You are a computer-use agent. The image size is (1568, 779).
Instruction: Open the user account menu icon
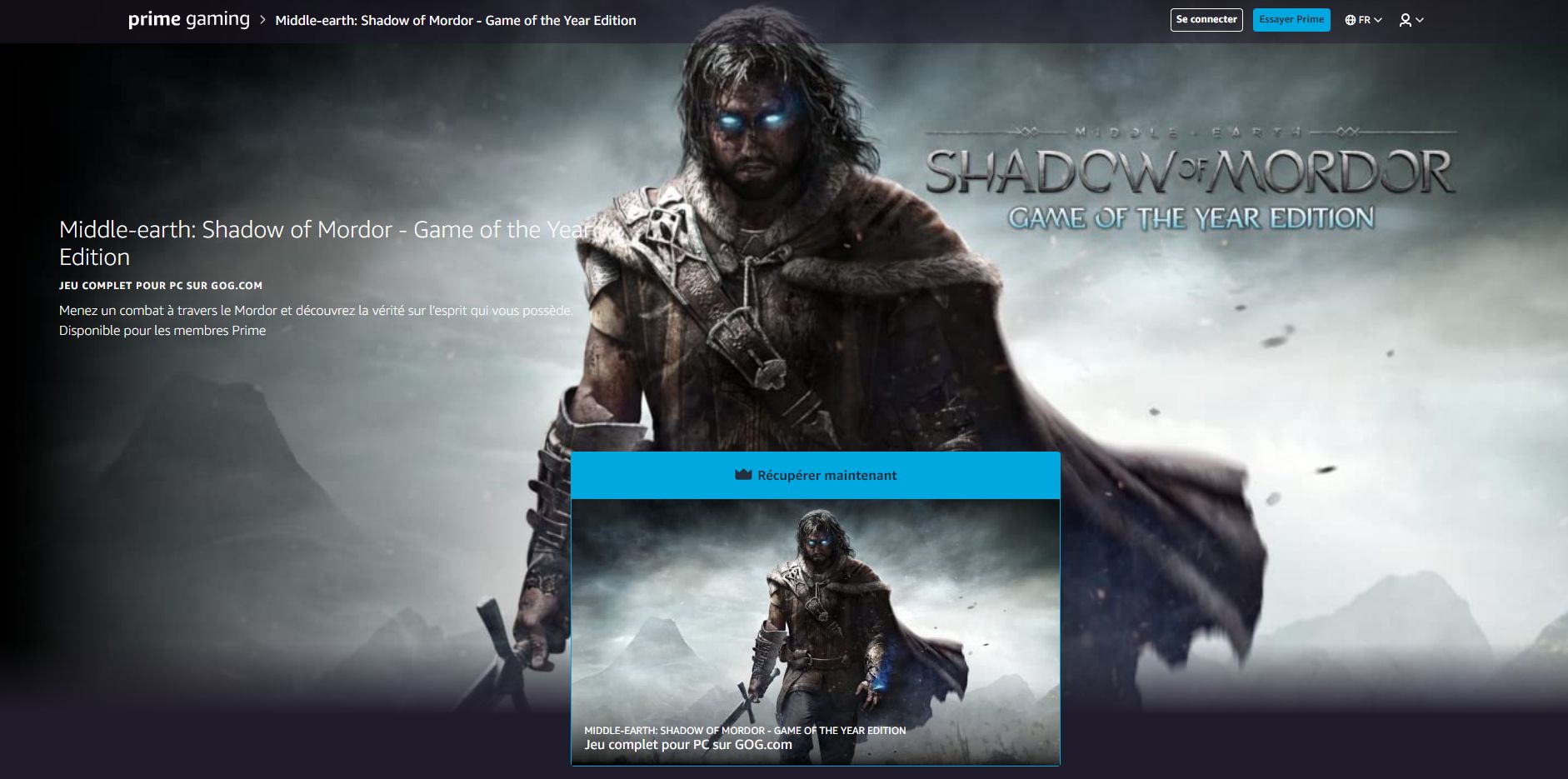pos(1405,20)
